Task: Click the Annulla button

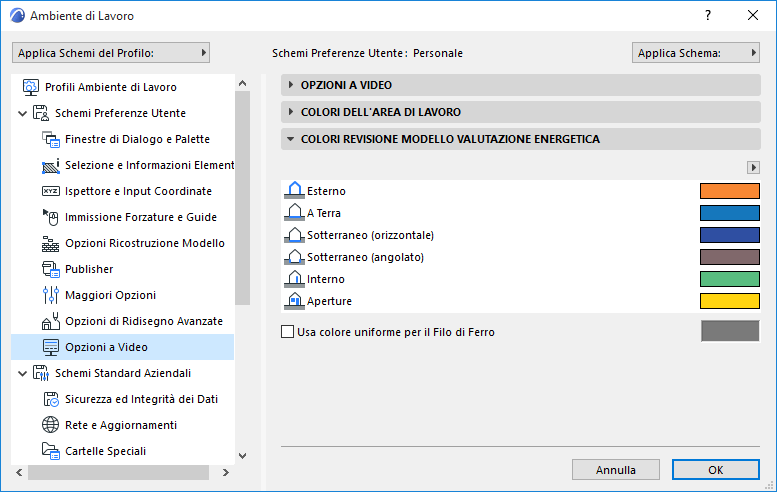Action: pyautogui.click(x=615, y=469)
